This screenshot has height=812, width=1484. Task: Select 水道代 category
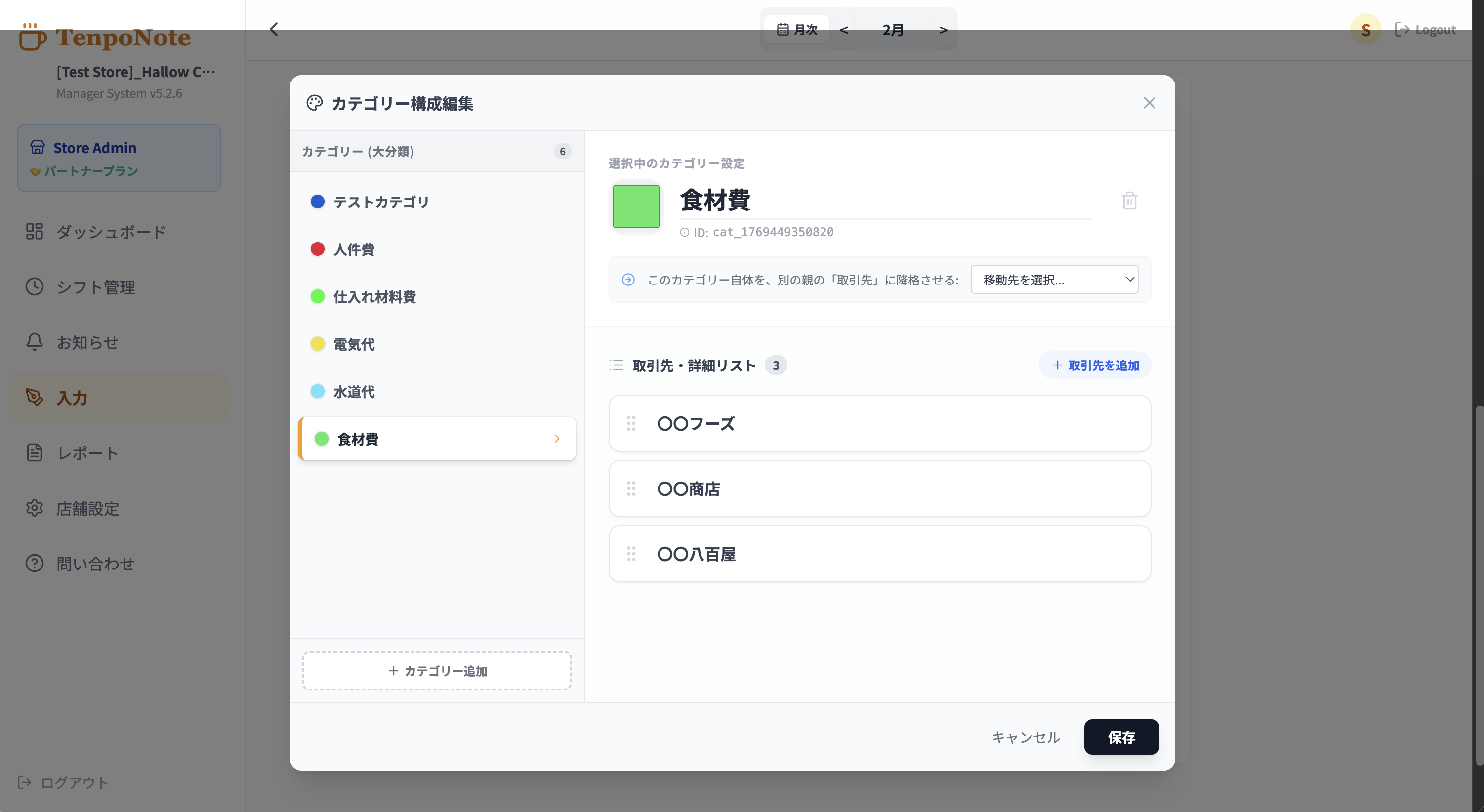437,392
